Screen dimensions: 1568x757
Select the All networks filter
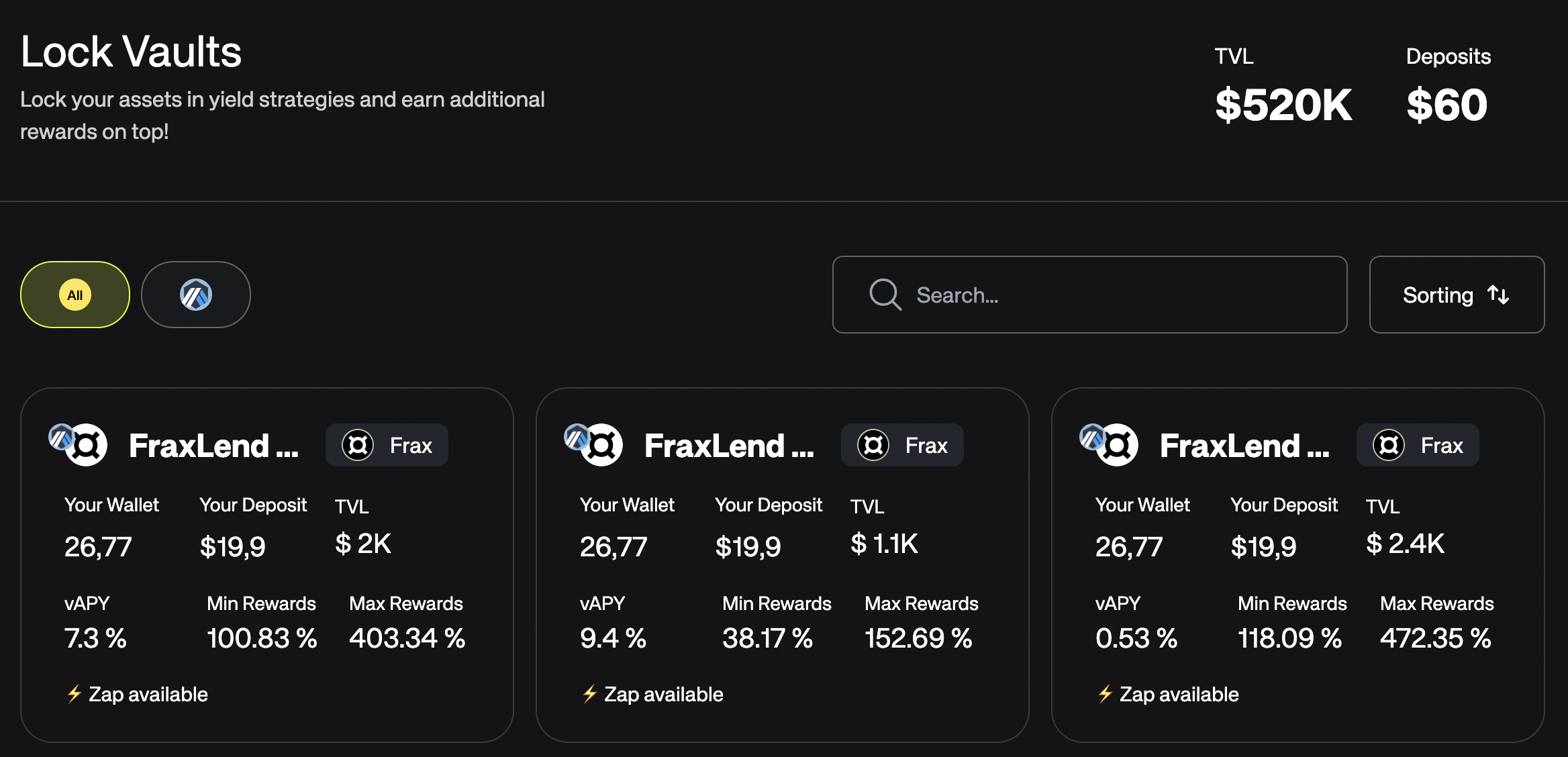75,295
